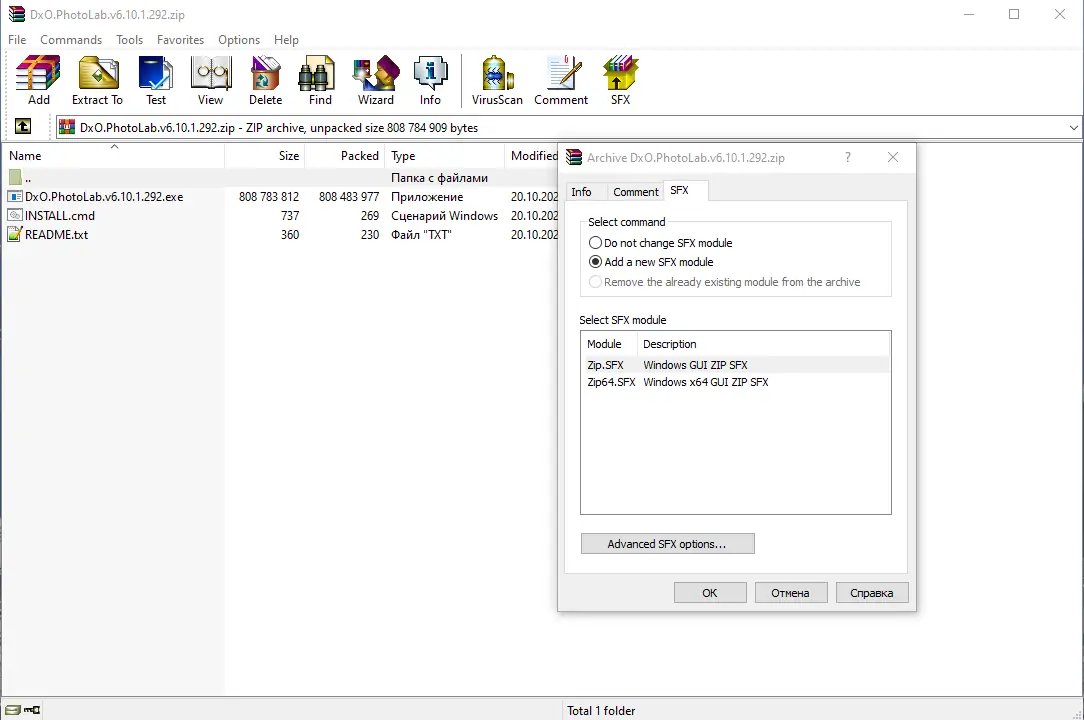The image size is (1084, 720).
Task: Click the dialog's question mark help icon
Action: coord(848,158)
